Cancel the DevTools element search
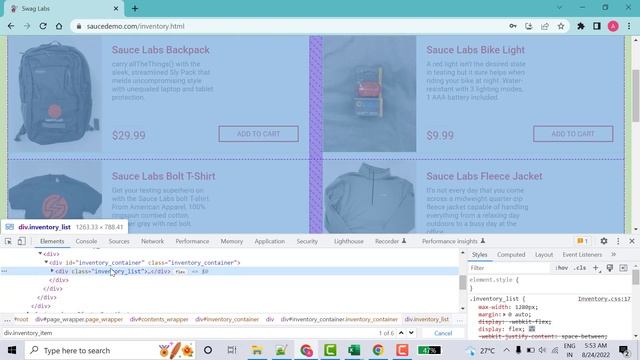The height and width of the screenshot is (360, 640). [x=443, y=333]
